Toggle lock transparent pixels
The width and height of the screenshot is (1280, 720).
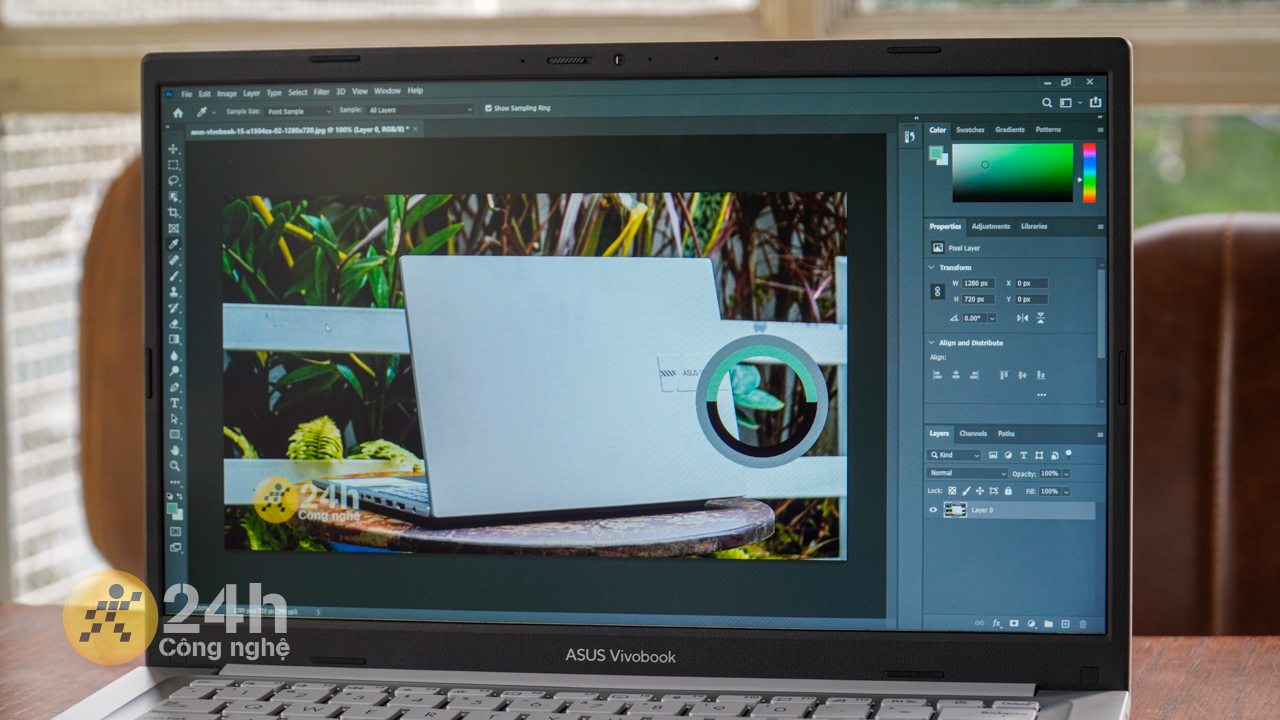(x=952, y=491)
